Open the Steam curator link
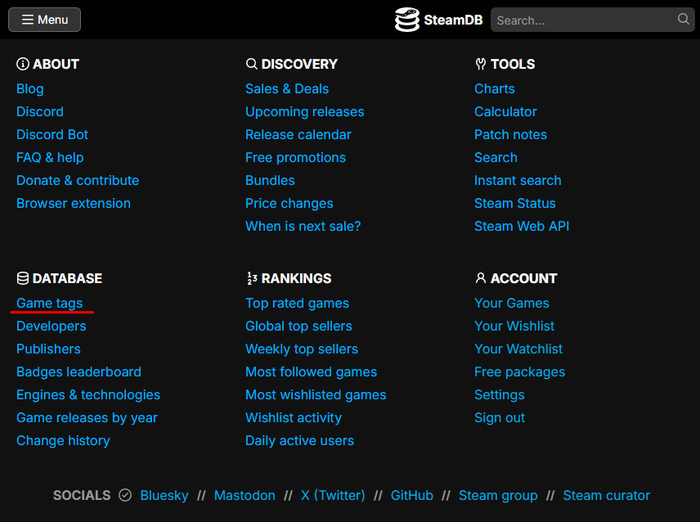The height and width of the screenshot is (522, 700). click(606, 495)
